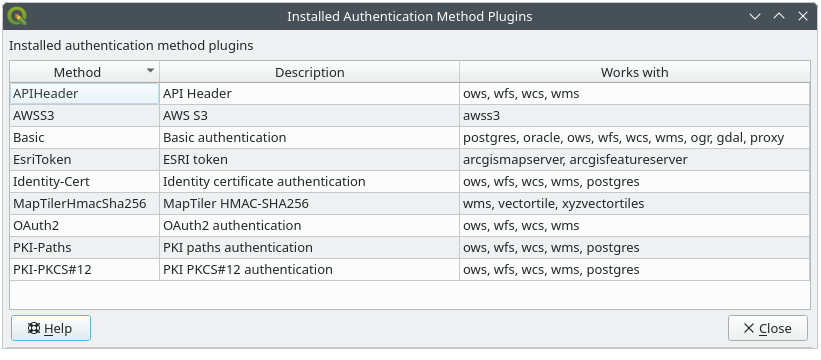Click the Basic authentication description cell
Viewport: 821px width, 360px height.
click(309, 138)
